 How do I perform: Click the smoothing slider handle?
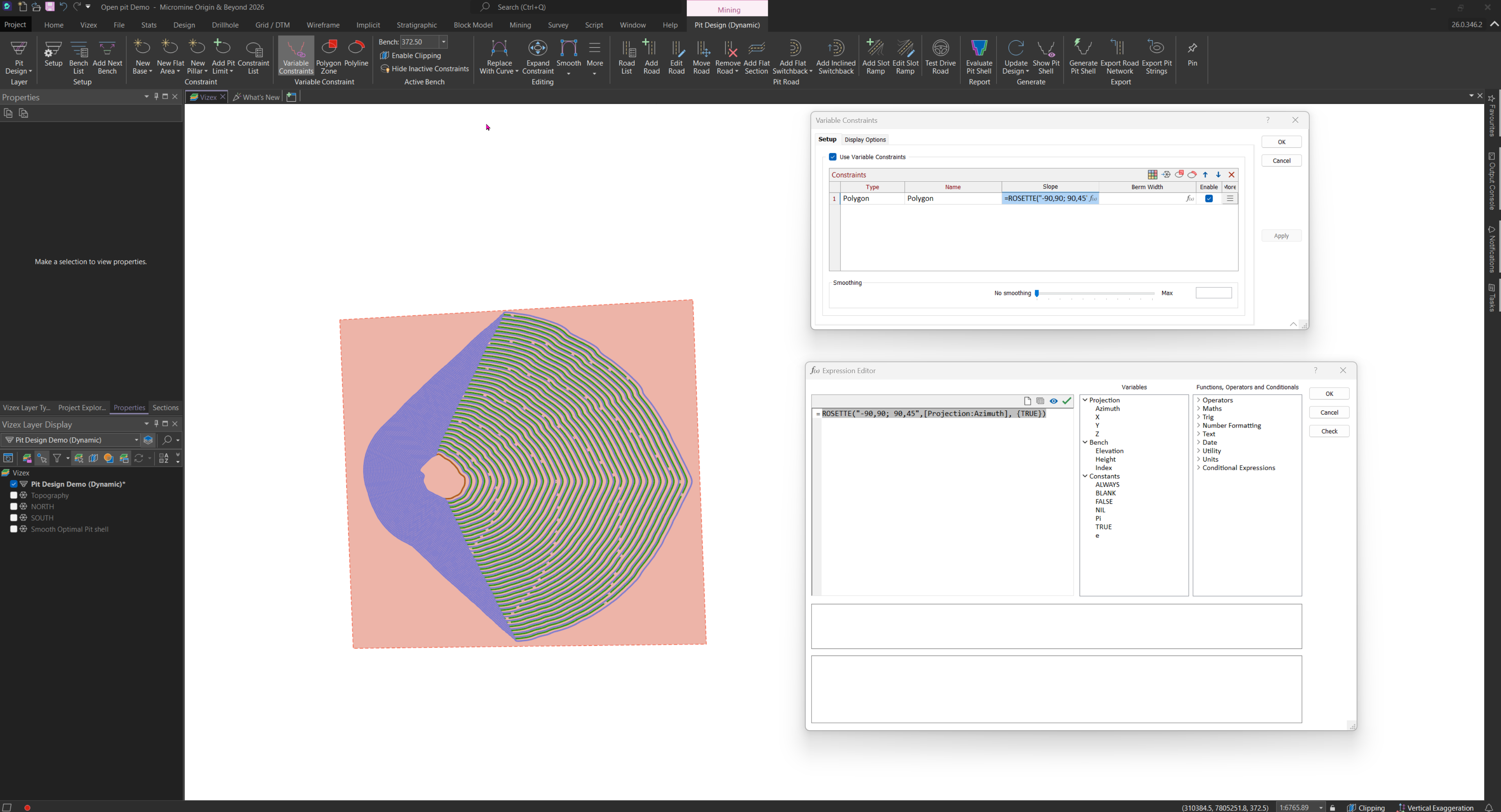(1037, 294)
